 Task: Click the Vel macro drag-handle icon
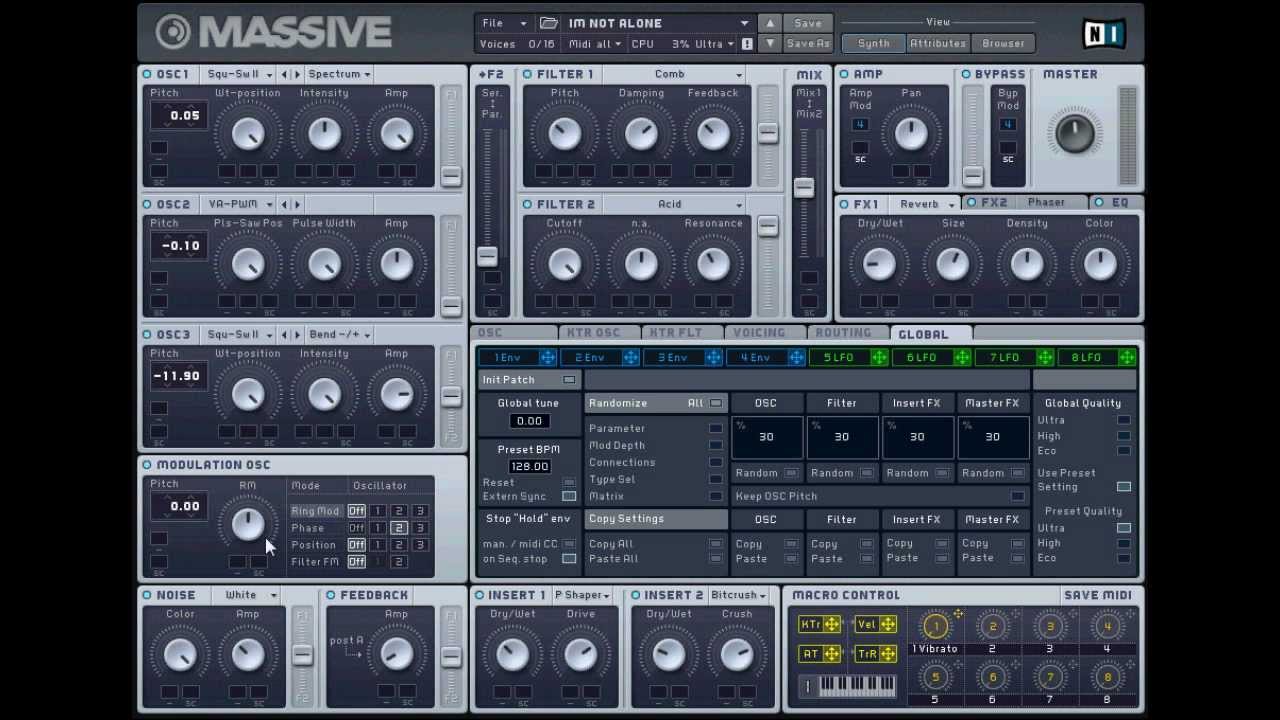(888, 625)
